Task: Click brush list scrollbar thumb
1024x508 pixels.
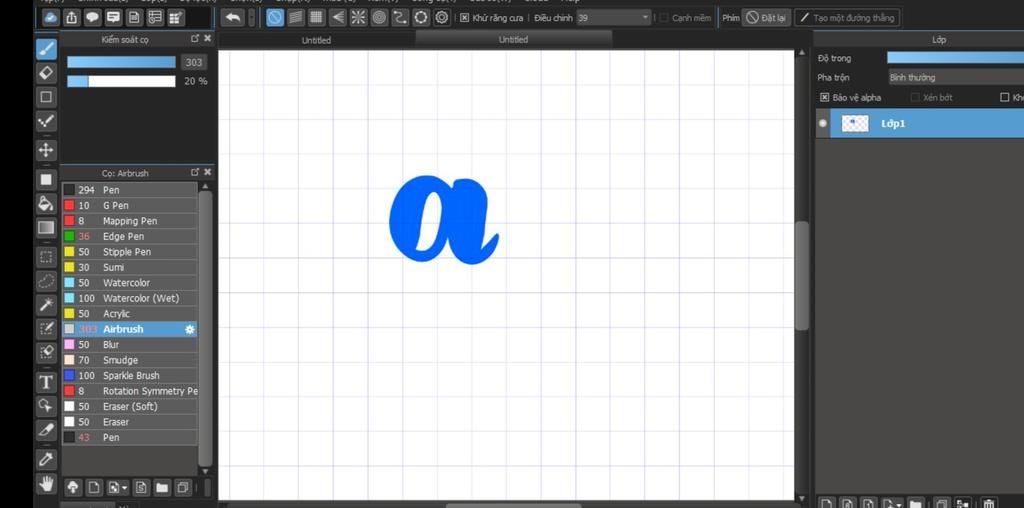Action: [x=205, y=328]
